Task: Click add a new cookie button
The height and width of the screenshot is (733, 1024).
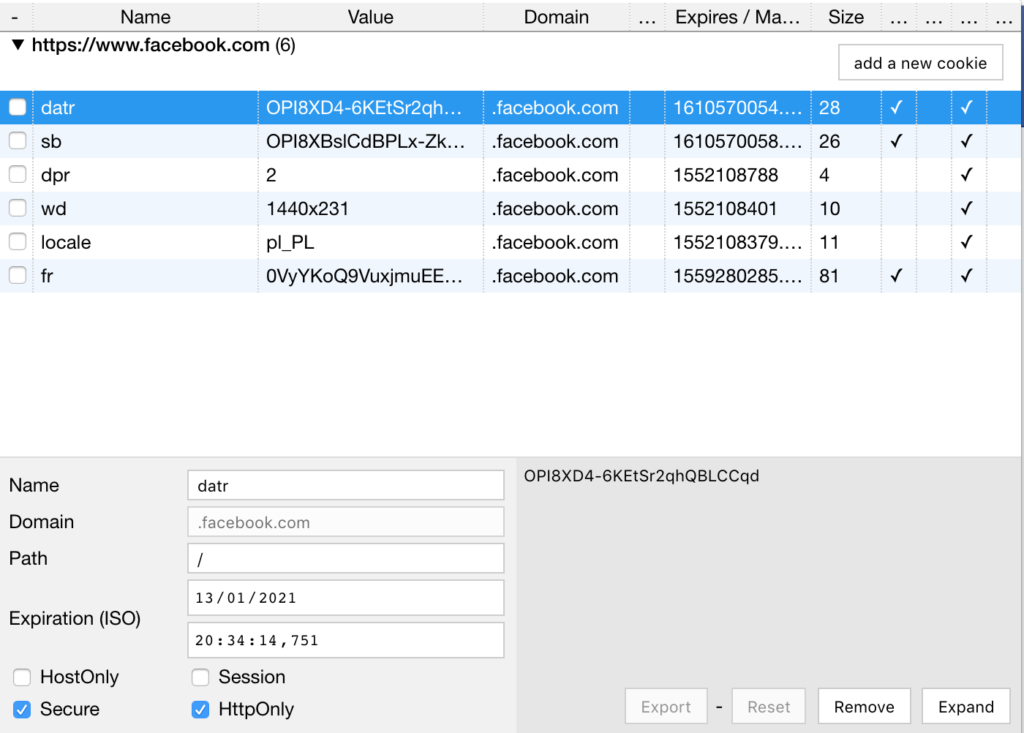Action: coord(920,63)
